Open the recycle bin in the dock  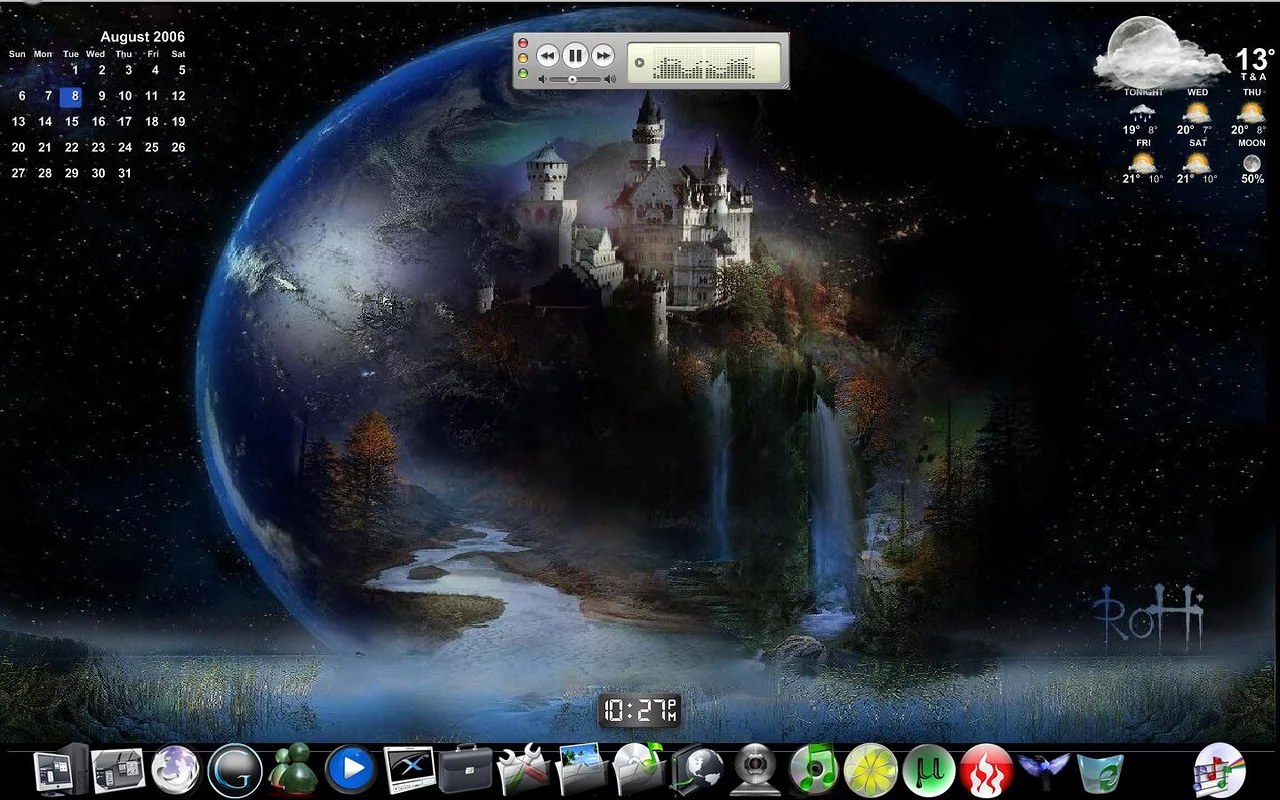coord(1100,771)
